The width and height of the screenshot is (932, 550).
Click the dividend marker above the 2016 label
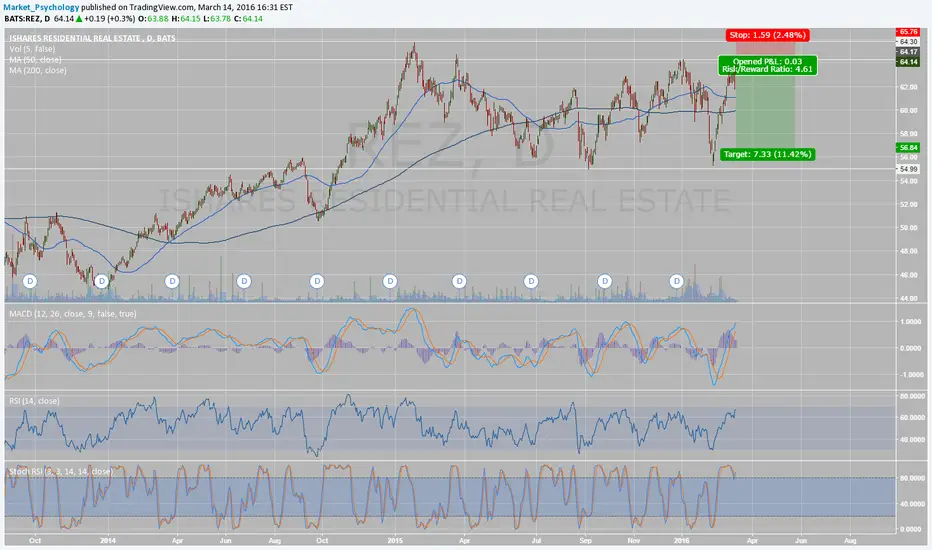tap(676, 281)
